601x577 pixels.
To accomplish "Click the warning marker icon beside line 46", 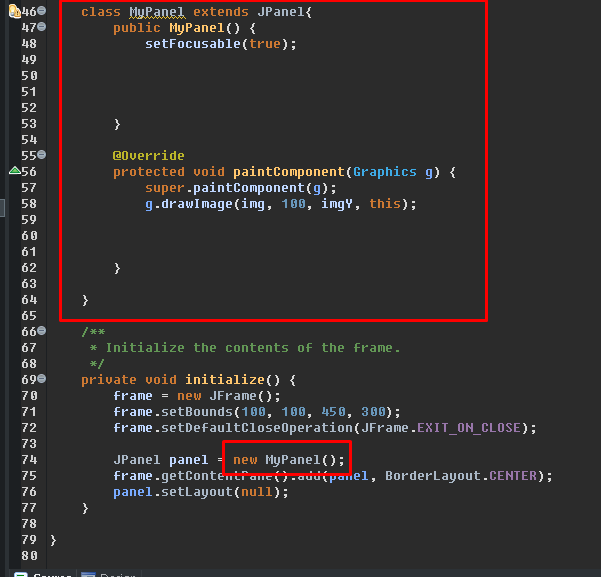I will point(15,11).
